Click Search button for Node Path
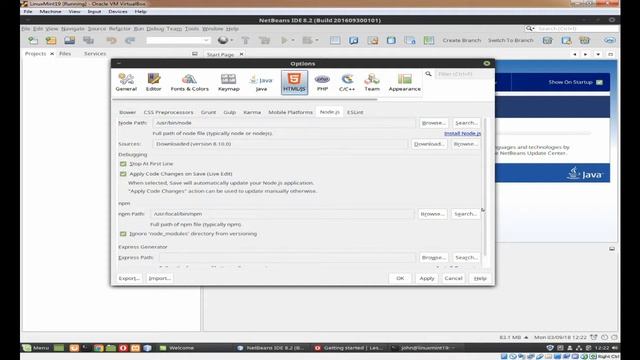Viewport: 640px width, 360px height. point(466,123)
